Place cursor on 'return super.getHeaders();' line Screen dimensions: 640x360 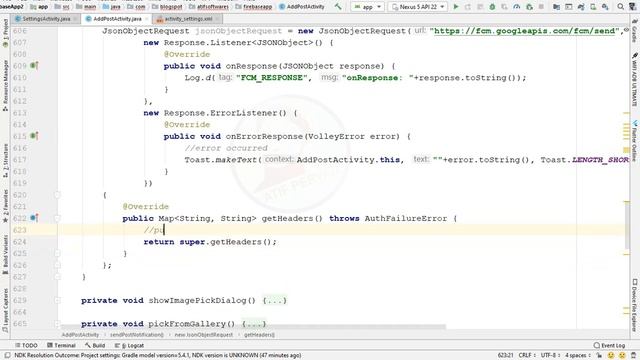pyautogui.click(x=210, y=242)
